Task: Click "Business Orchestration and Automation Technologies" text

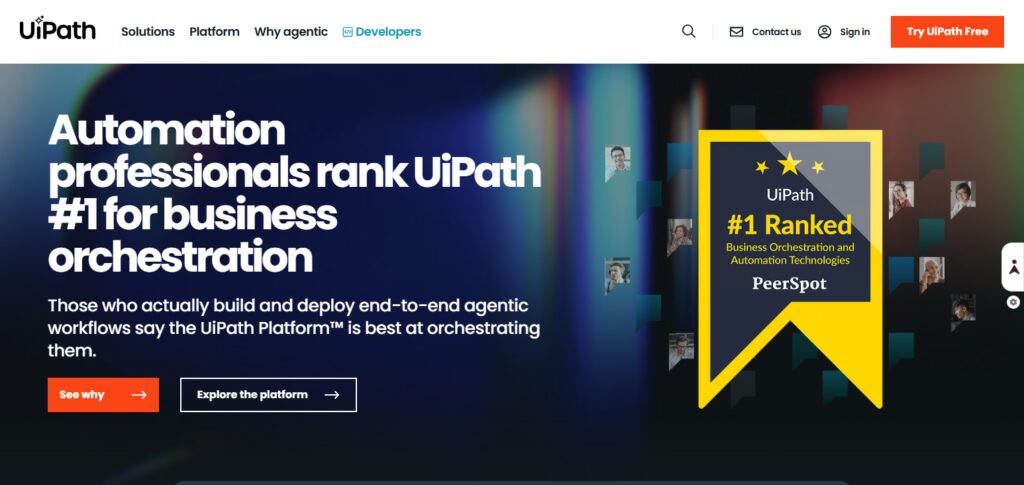Action: click(790, 253)
